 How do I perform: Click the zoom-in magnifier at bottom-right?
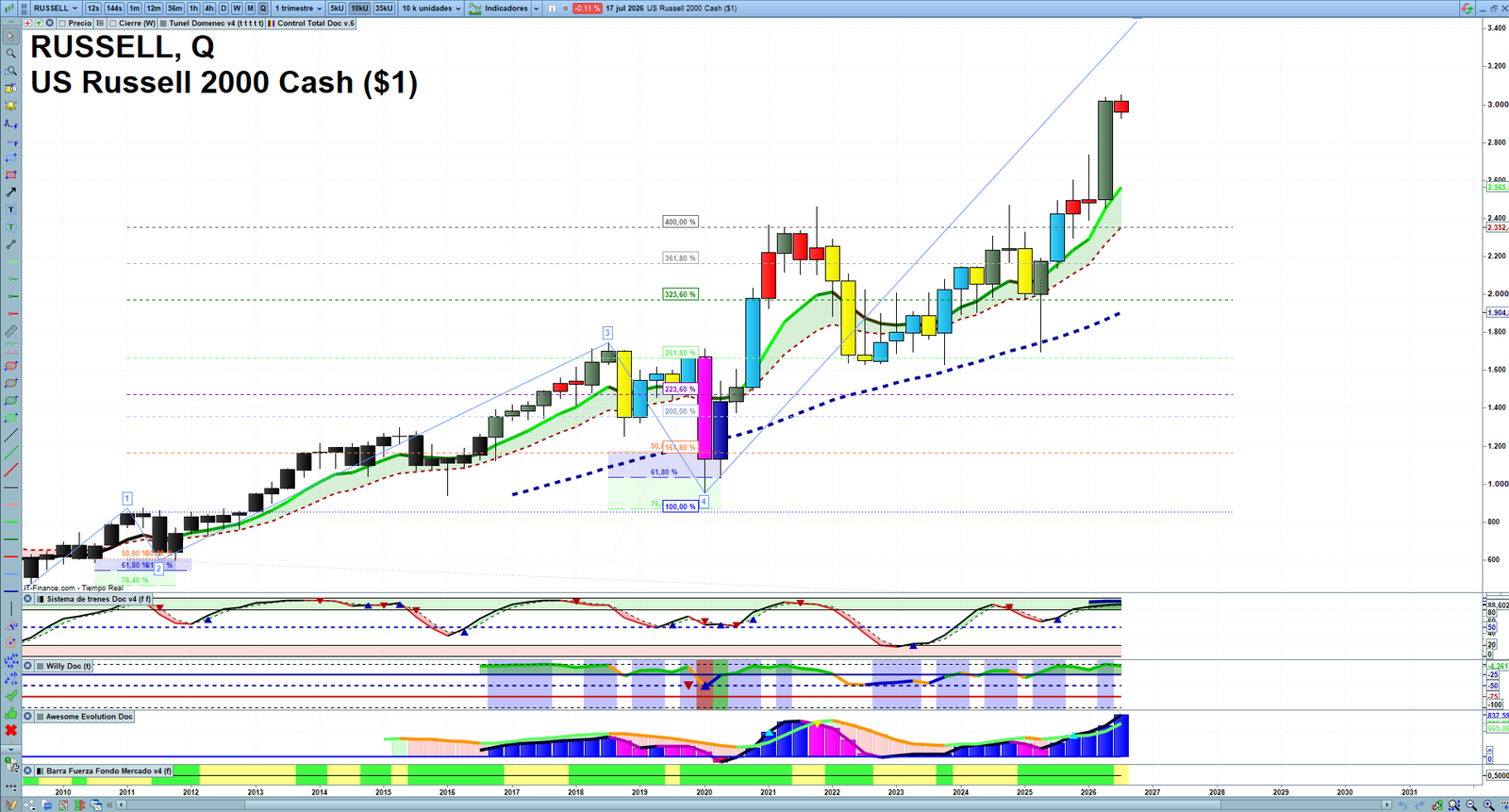[1488, 805]
